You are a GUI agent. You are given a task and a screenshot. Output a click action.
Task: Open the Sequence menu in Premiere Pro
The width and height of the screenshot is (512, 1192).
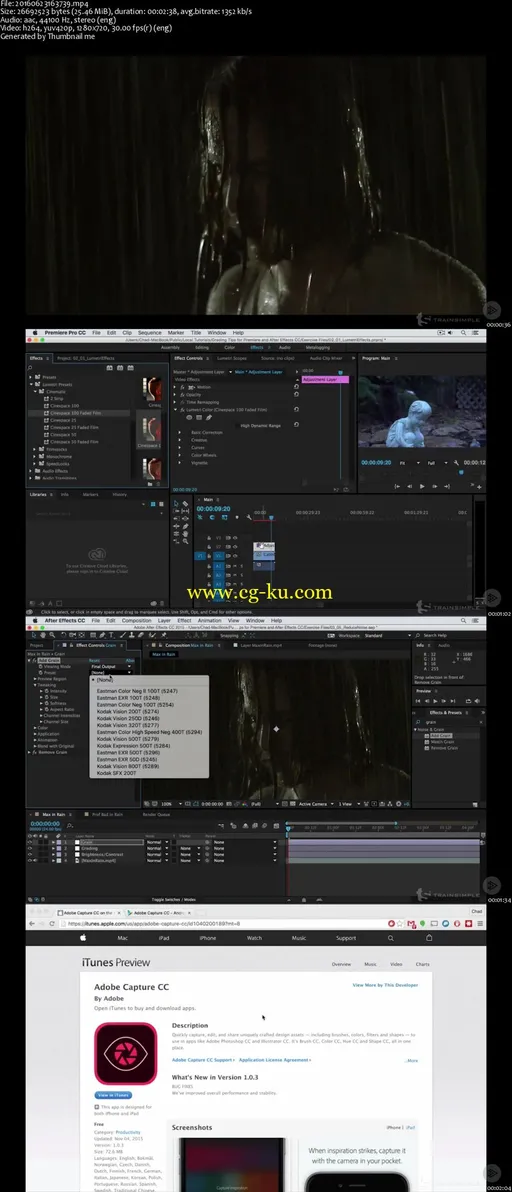[x=149, y=332]
